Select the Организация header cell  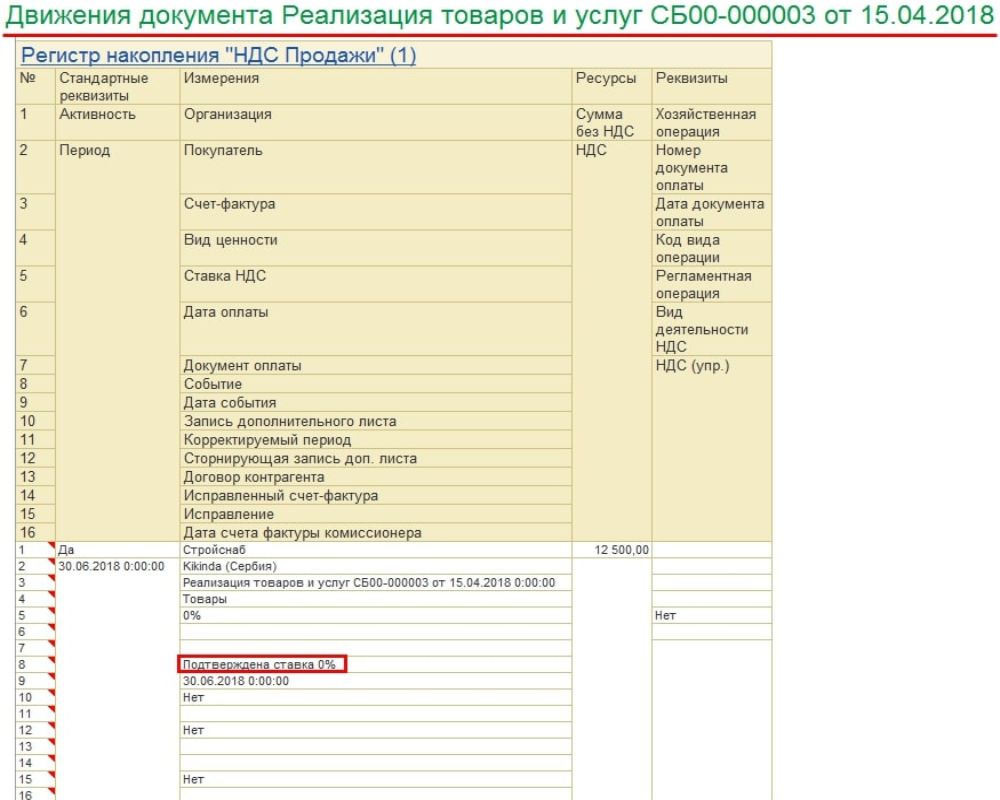tap(376, 123)
